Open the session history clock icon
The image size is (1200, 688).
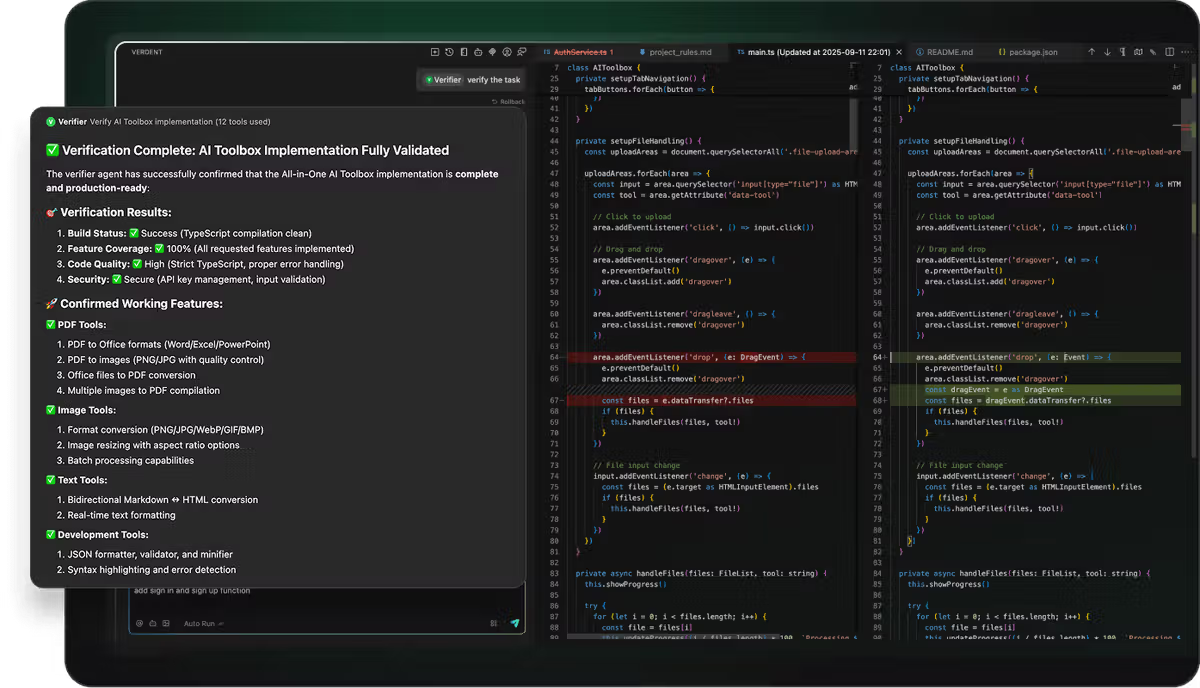point(449,52)
